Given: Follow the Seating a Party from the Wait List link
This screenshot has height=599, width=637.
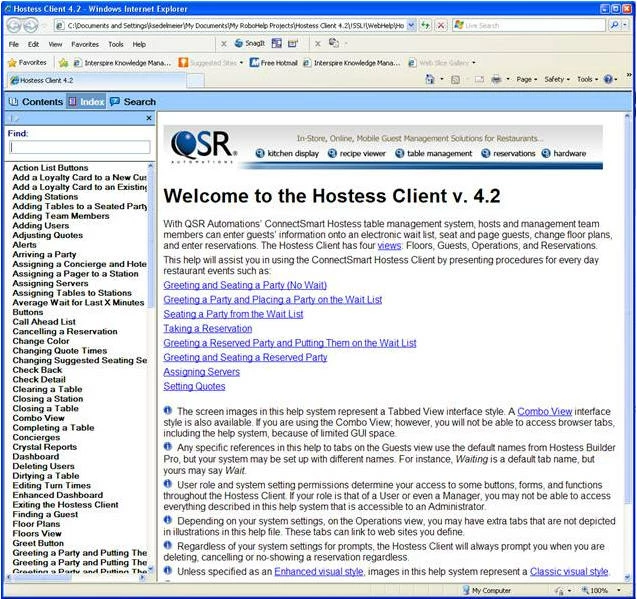Looking at the screenshot, I should [233, 314].
